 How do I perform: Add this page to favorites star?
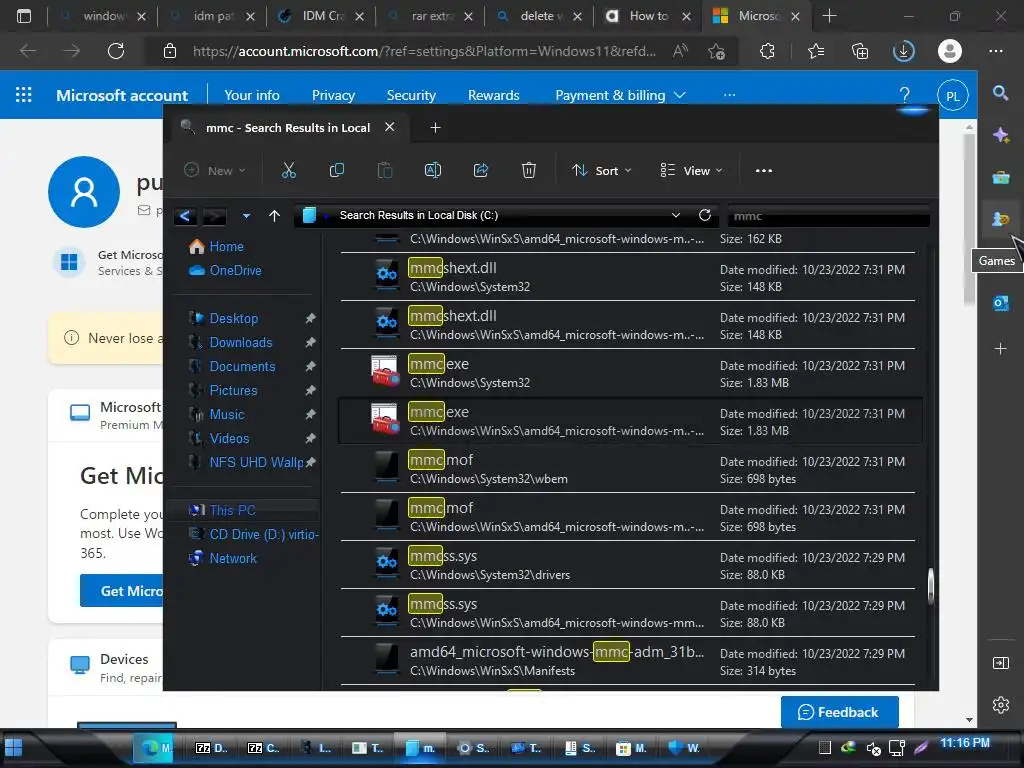coord(716,51)
